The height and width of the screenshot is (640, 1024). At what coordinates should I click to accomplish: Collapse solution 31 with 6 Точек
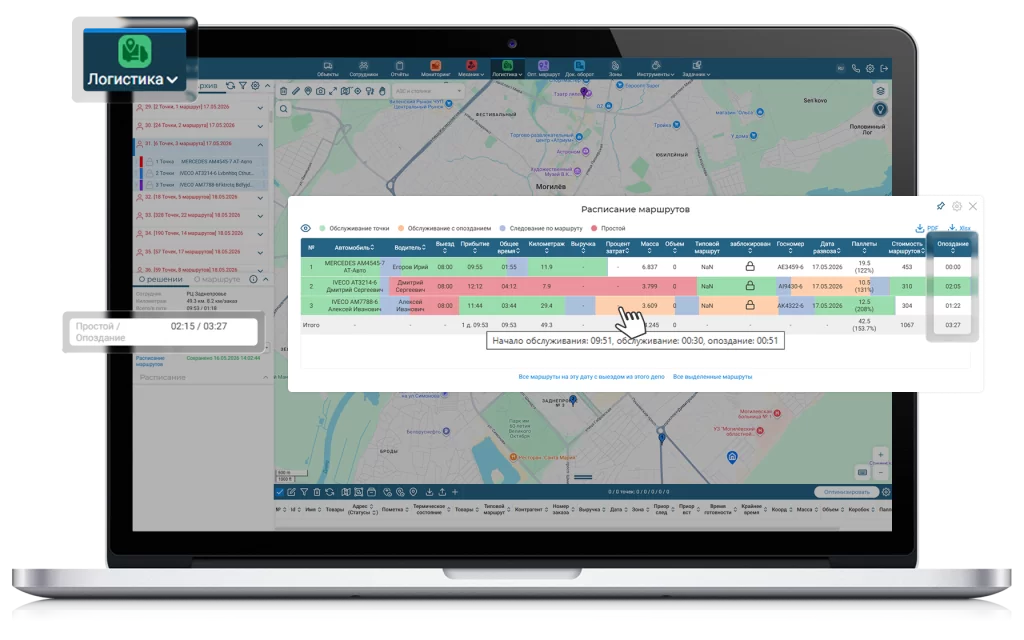tap(261, 144)
